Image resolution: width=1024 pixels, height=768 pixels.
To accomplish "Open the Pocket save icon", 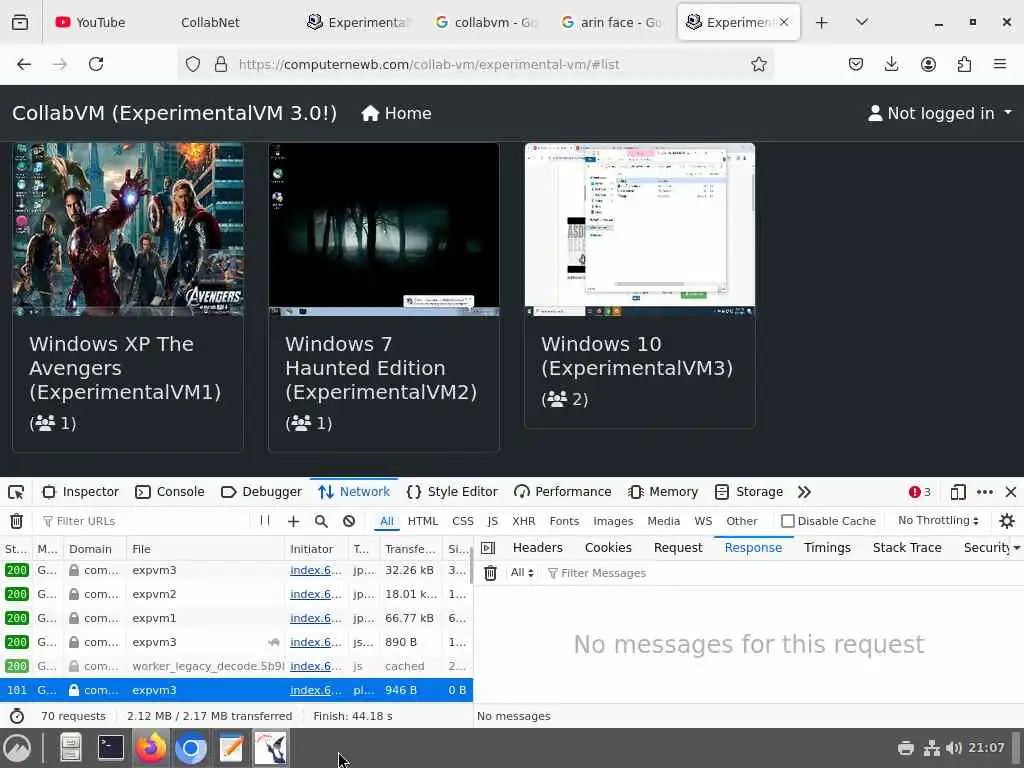I will click(856, 64).
